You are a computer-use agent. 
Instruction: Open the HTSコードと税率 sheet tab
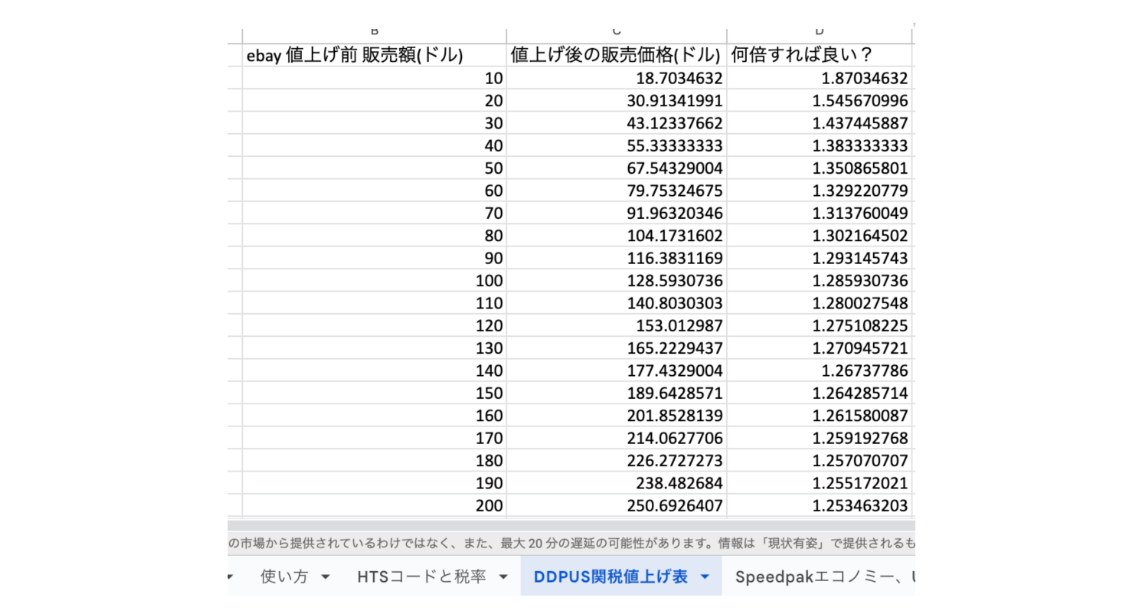tap(422, 577)
